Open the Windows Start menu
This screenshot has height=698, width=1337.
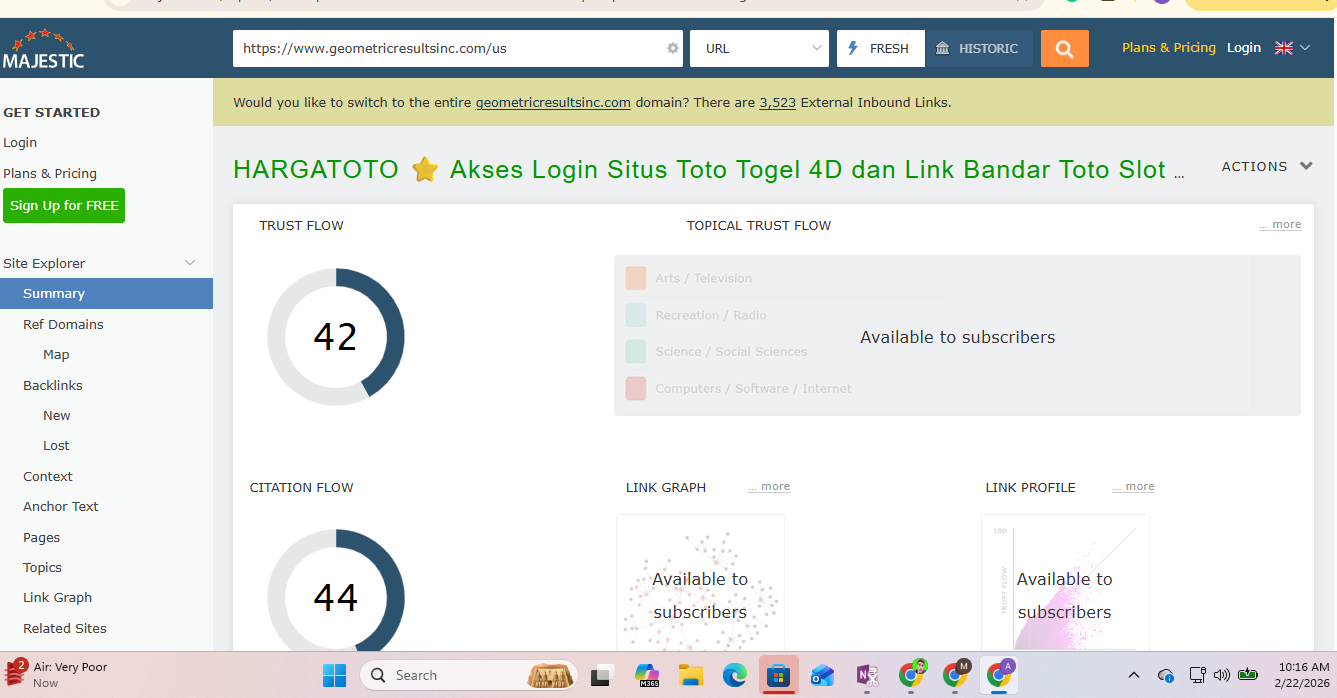(x=334, y=675)
